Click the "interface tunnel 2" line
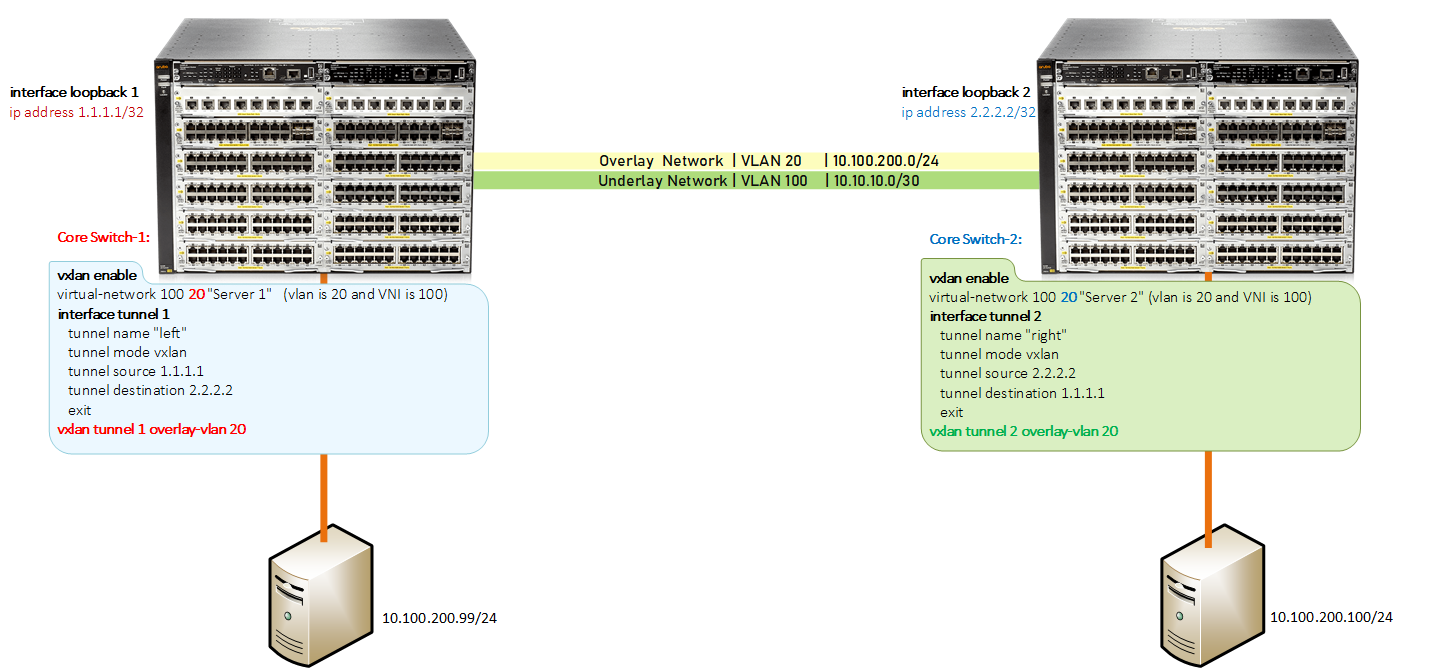Screen dimensions: 1445x668 [x=985, y=316]
